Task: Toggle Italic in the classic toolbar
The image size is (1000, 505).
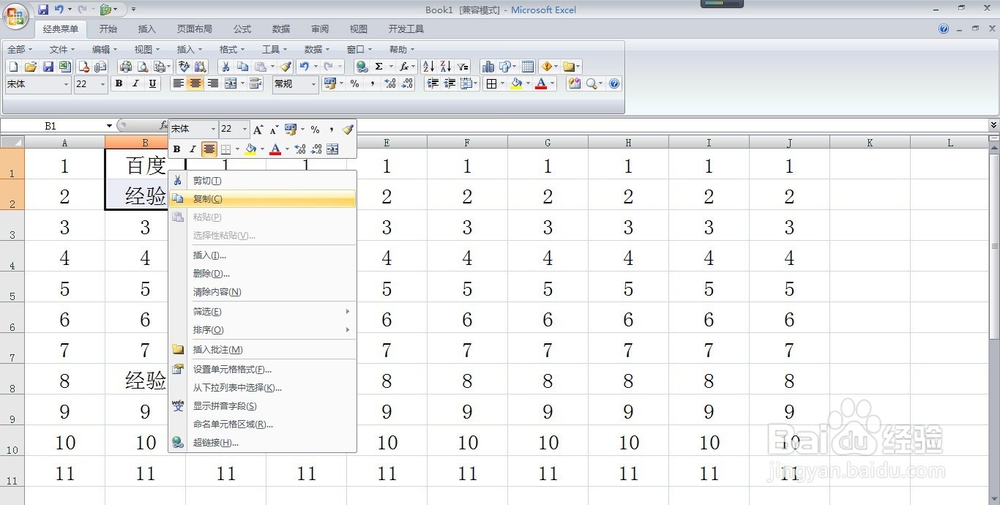Action: (x=135, y=84)
